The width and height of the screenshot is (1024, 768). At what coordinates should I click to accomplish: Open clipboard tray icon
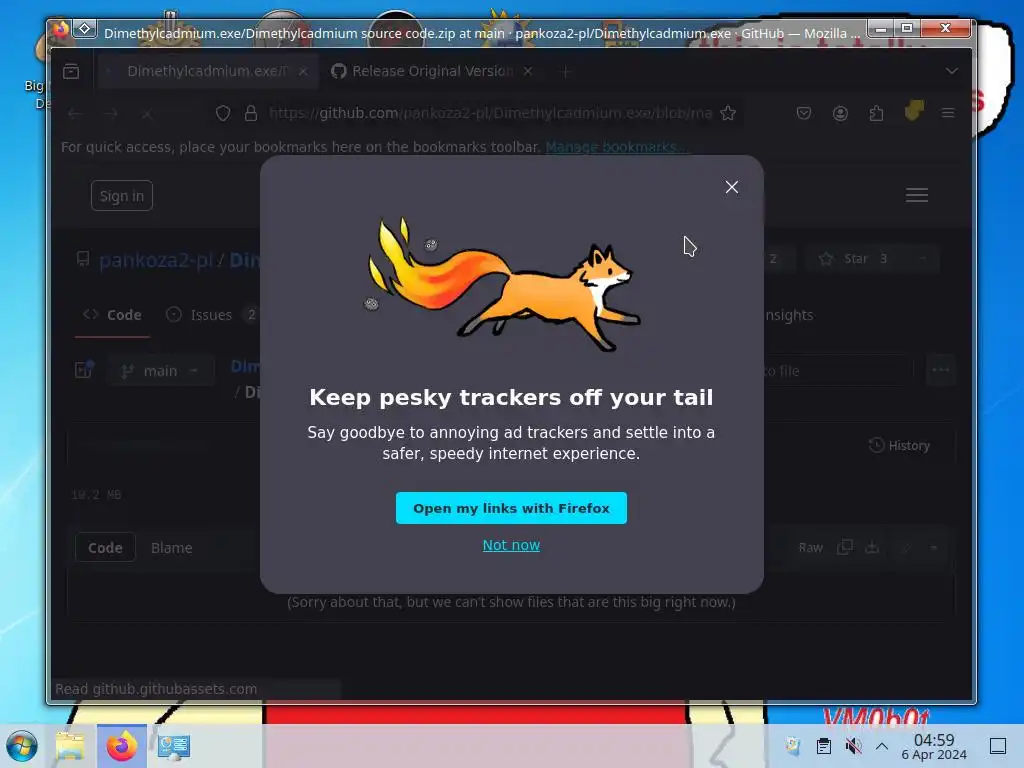824,746
